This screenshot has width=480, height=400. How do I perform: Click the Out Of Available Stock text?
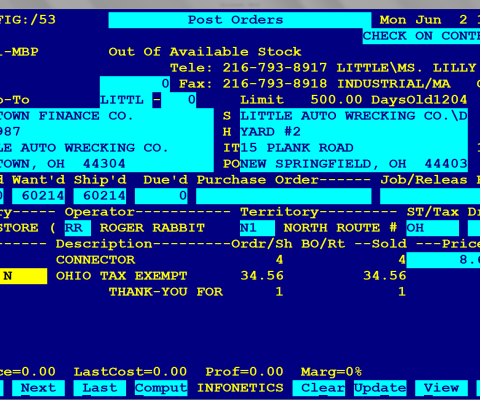[205, 52]
